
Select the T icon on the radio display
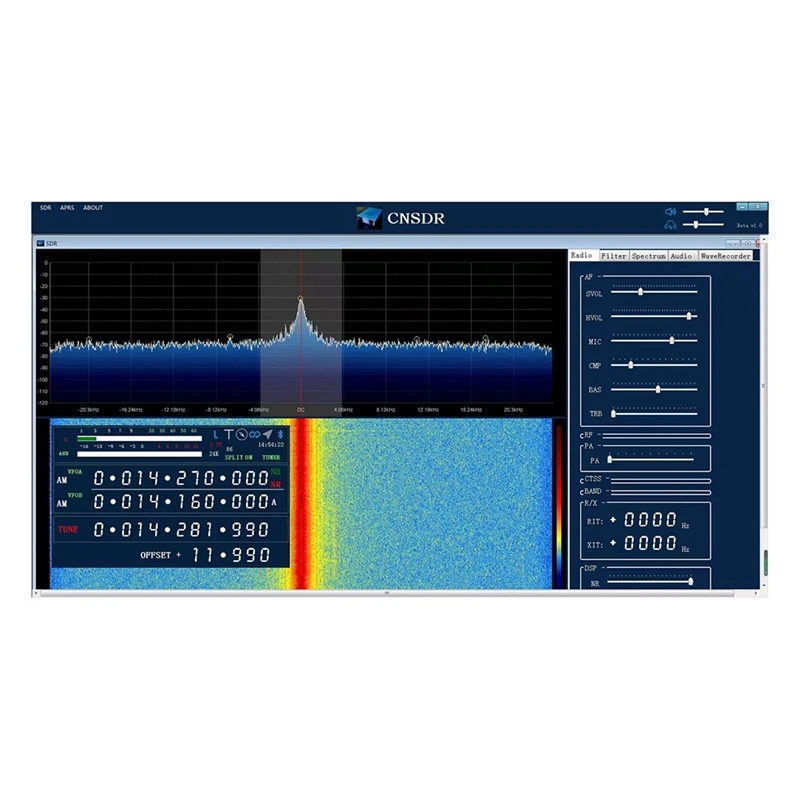[228, 433]
